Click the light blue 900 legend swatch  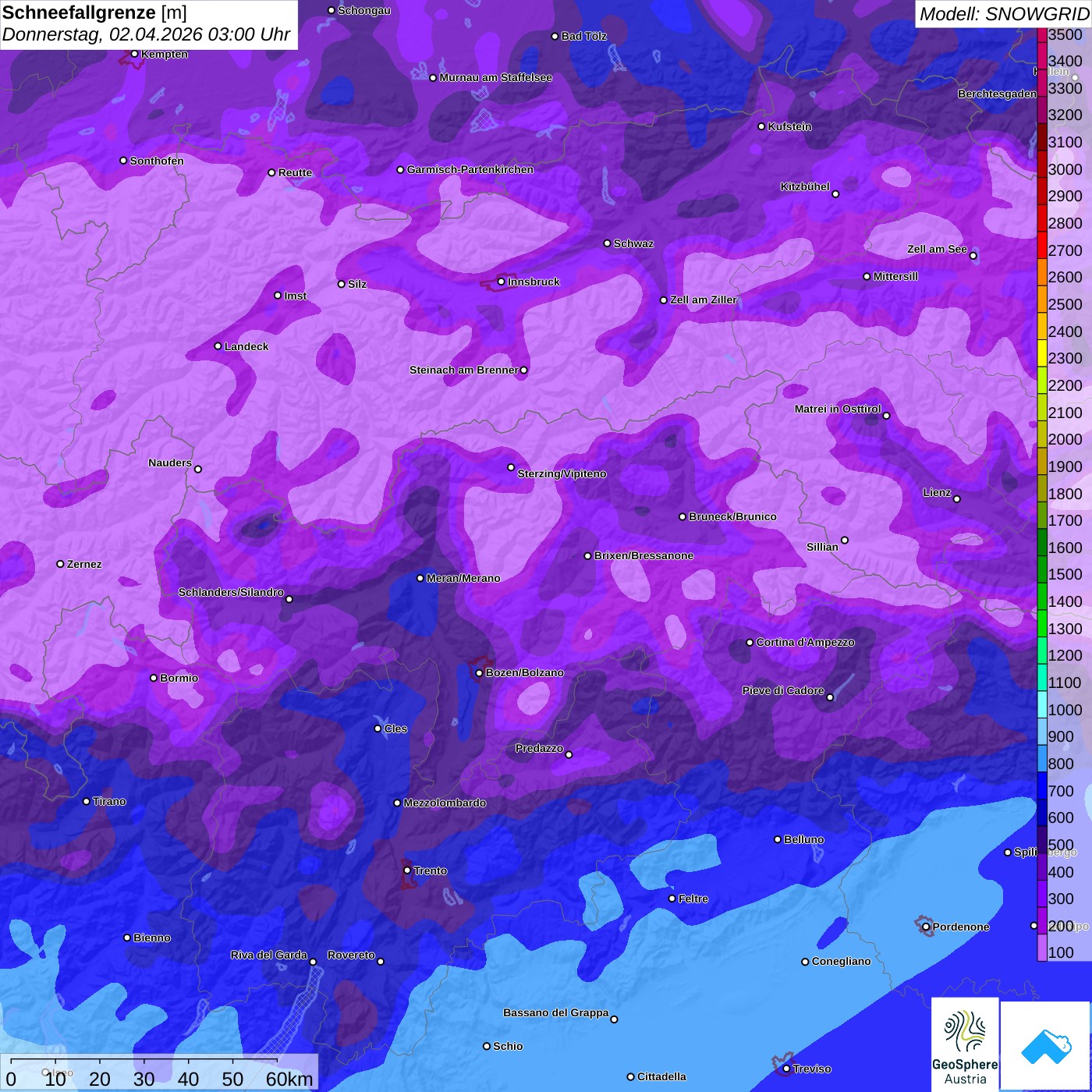click(x=1042, y=732)
